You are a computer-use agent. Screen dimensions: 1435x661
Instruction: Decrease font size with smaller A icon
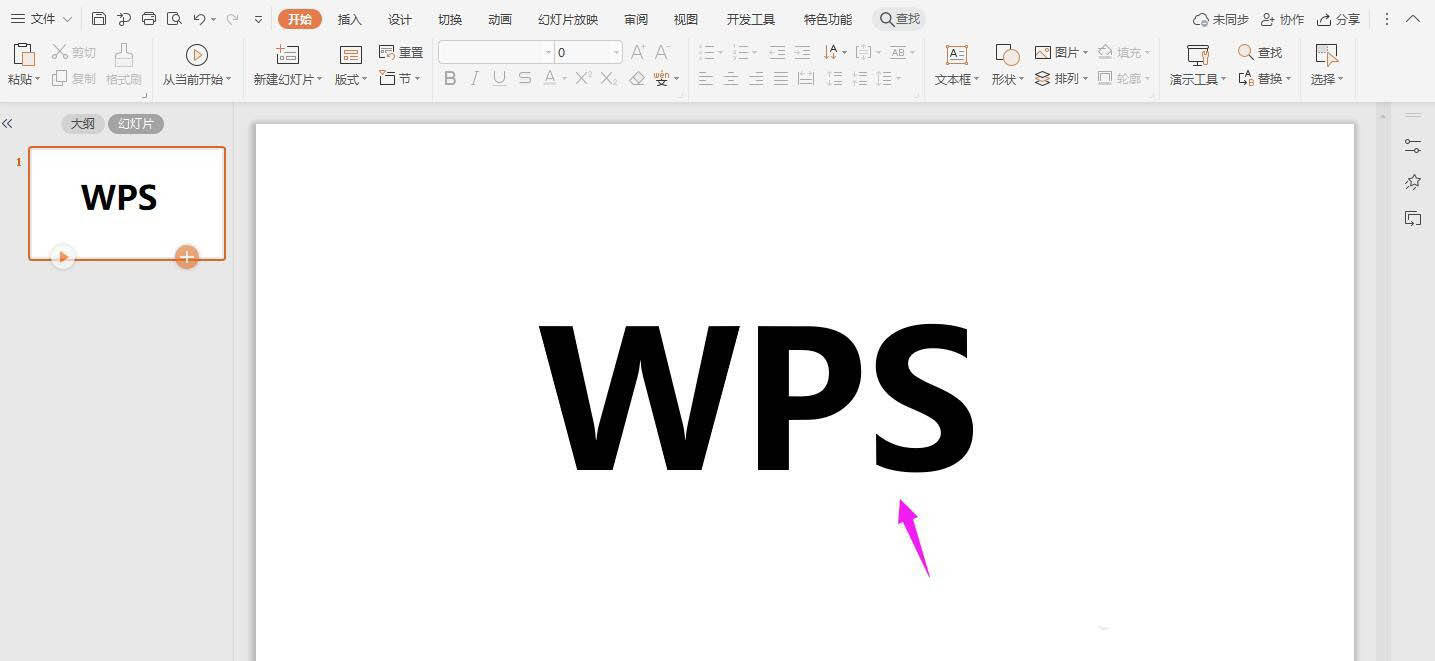661,52
